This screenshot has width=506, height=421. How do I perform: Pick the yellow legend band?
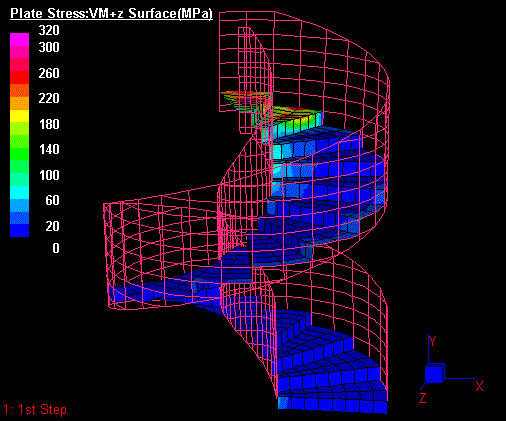(x=19, y=116)
